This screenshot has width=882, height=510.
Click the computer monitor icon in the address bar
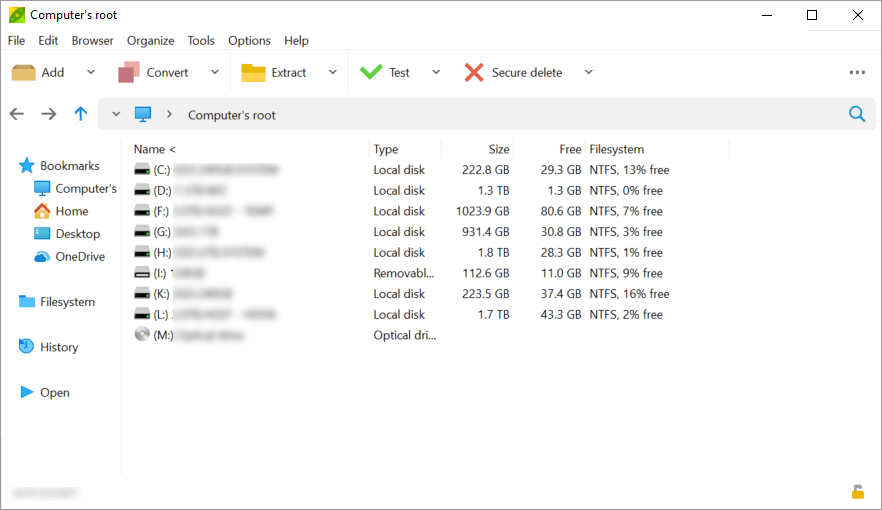pyautogui.click(x=143, y=114)
